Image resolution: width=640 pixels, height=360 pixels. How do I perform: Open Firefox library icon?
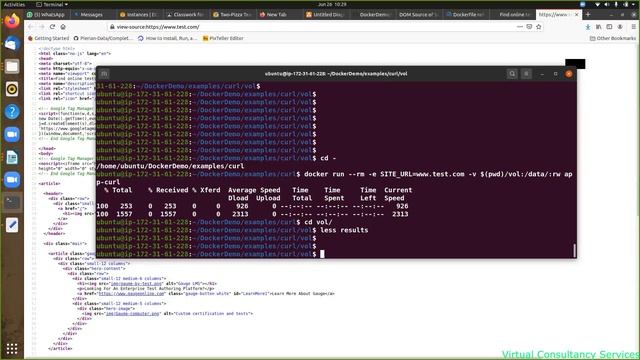[598, 27]
